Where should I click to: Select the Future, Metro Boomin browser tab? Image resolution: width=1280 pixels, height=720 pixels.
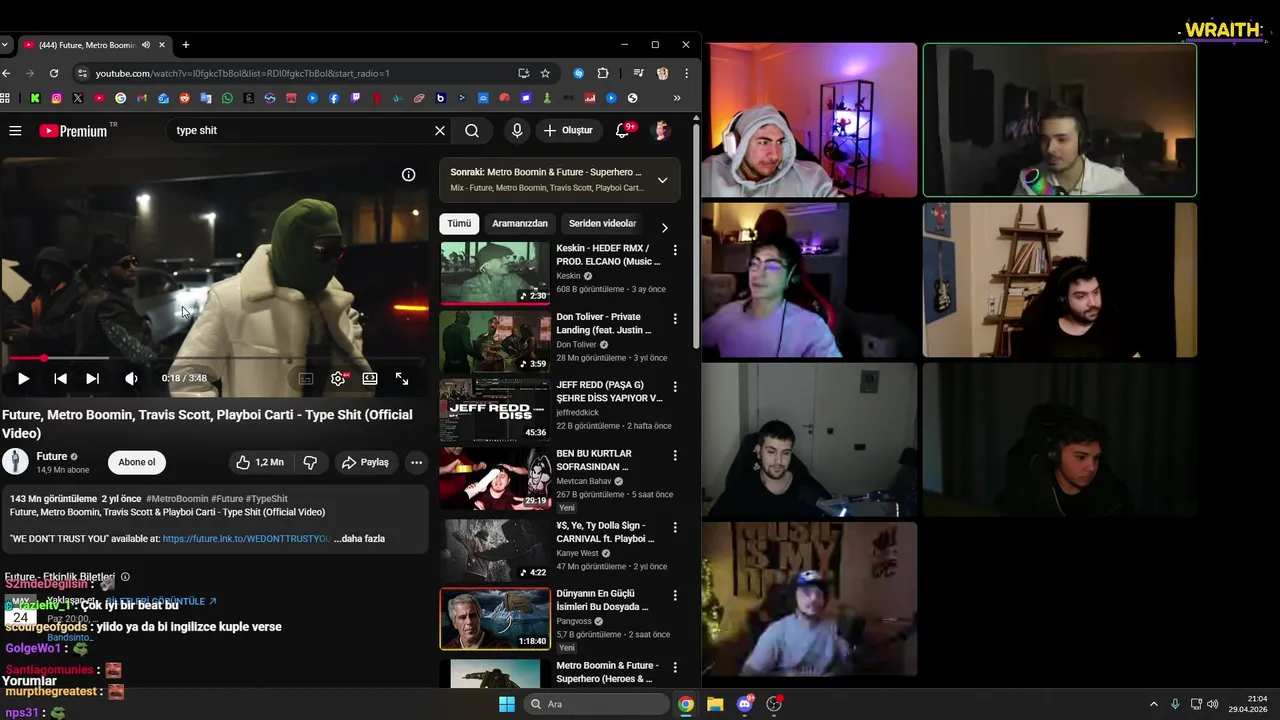coord(95,45)
